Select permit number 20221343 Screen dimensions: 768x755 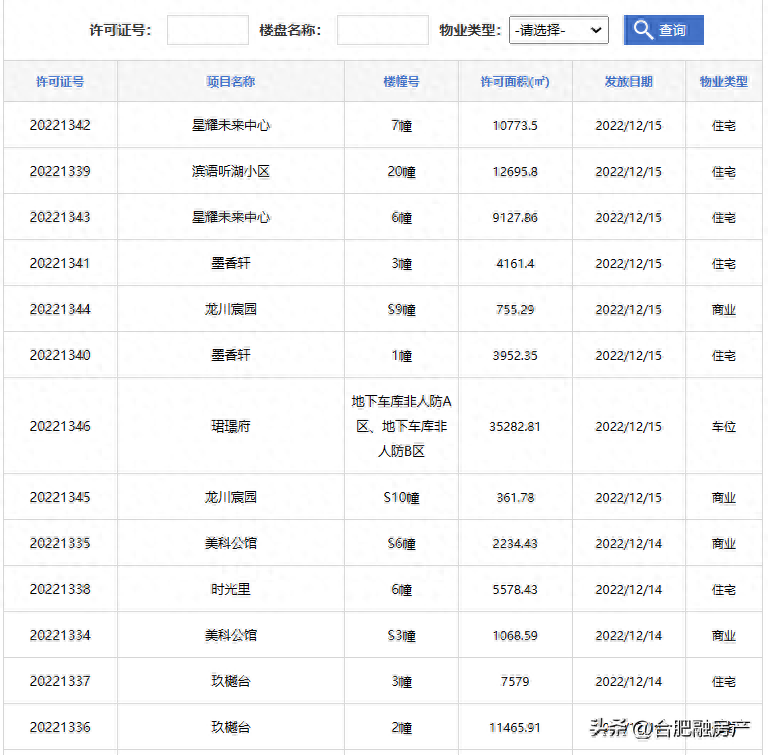60,217
